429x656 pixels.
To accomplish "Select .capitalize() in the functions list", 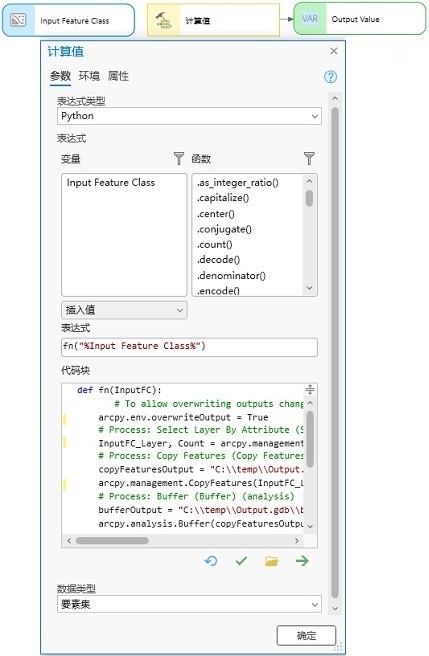I will click(x=223, y=198).
